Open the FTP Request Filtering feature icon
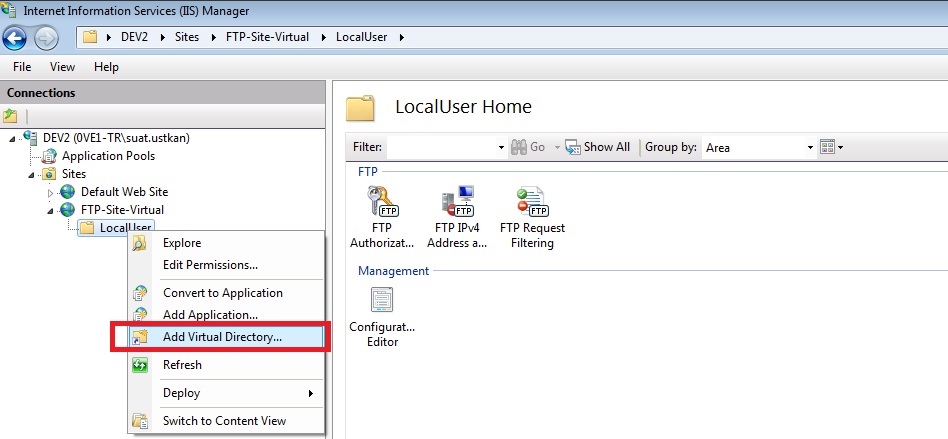The width and height of the screenshot is (948, 439). coord(532,201)
